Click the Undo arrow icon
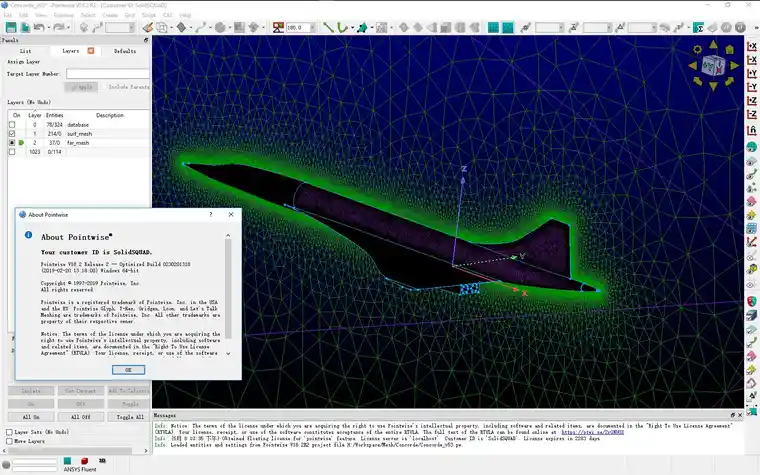The width and height of the screenshot is (760, 475). (x=38, y=27)
